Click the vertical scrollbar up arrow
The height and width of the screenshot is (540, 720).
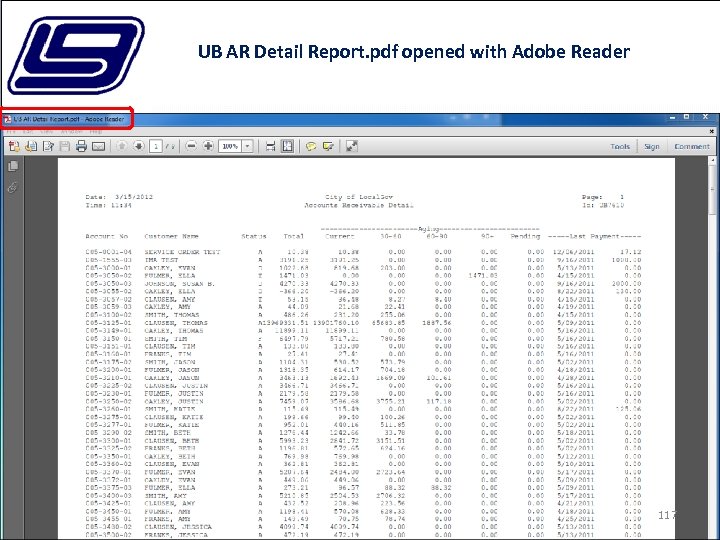pyautogui.click(x=713, y=161)
